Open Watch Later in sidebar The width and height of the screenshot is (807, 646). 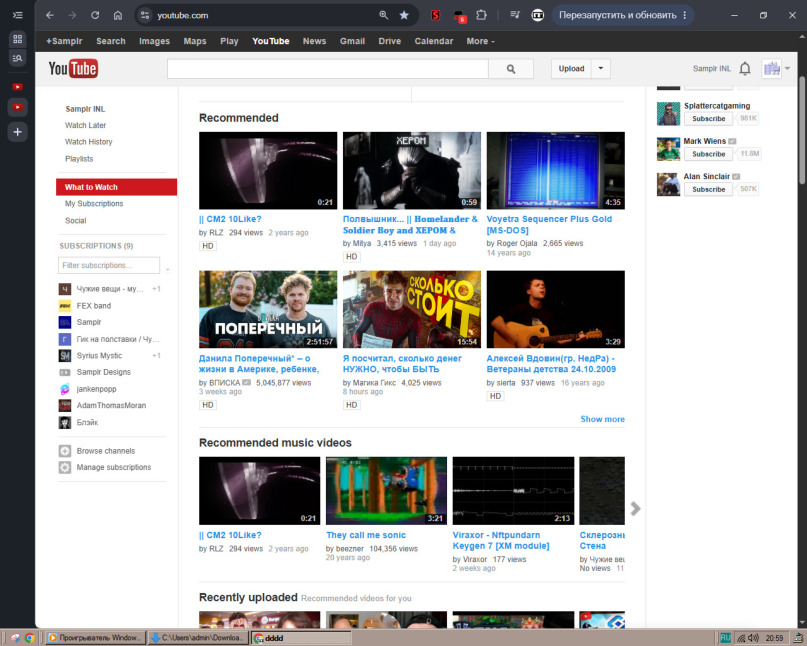[85, 125]
